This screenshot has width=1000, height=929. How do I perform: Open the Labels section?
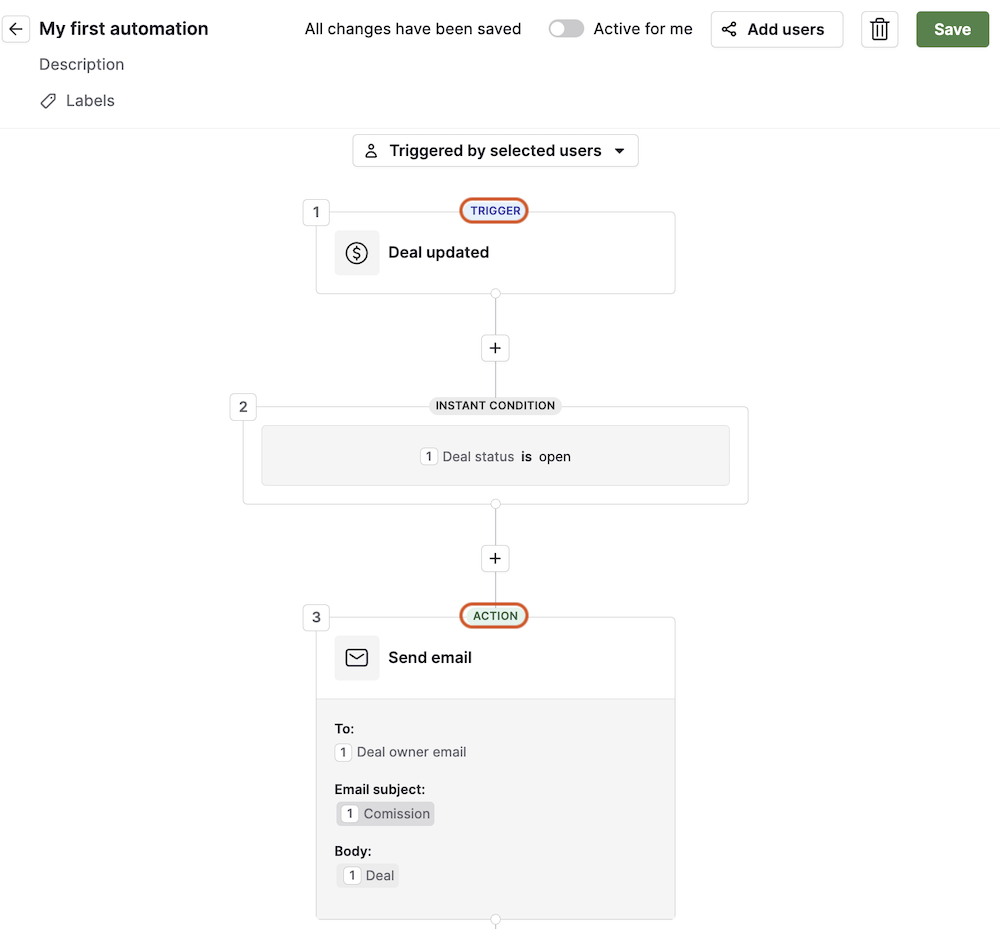(89, 100)
